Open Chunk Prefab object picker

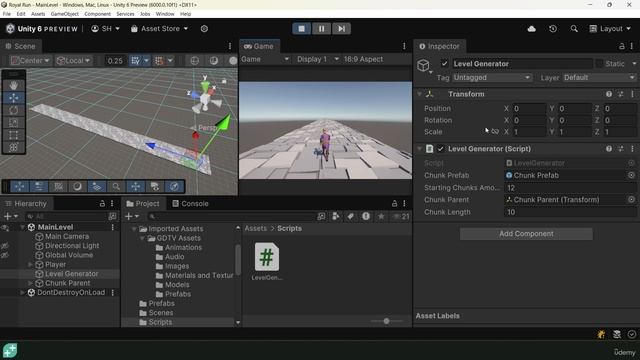coord(631,175)
